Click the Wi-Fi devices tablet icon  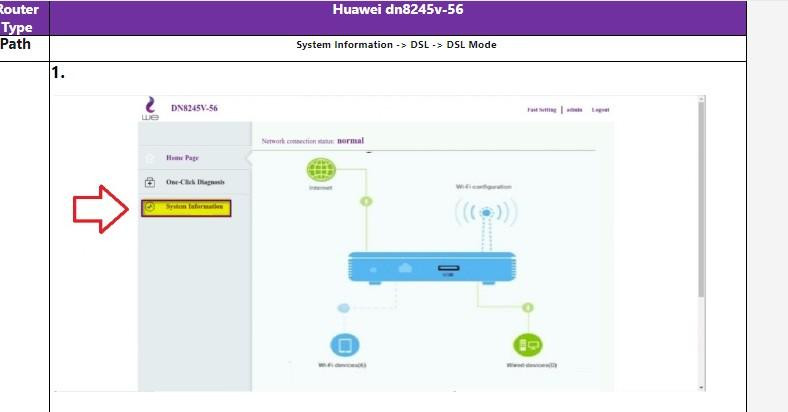[345, 345]
